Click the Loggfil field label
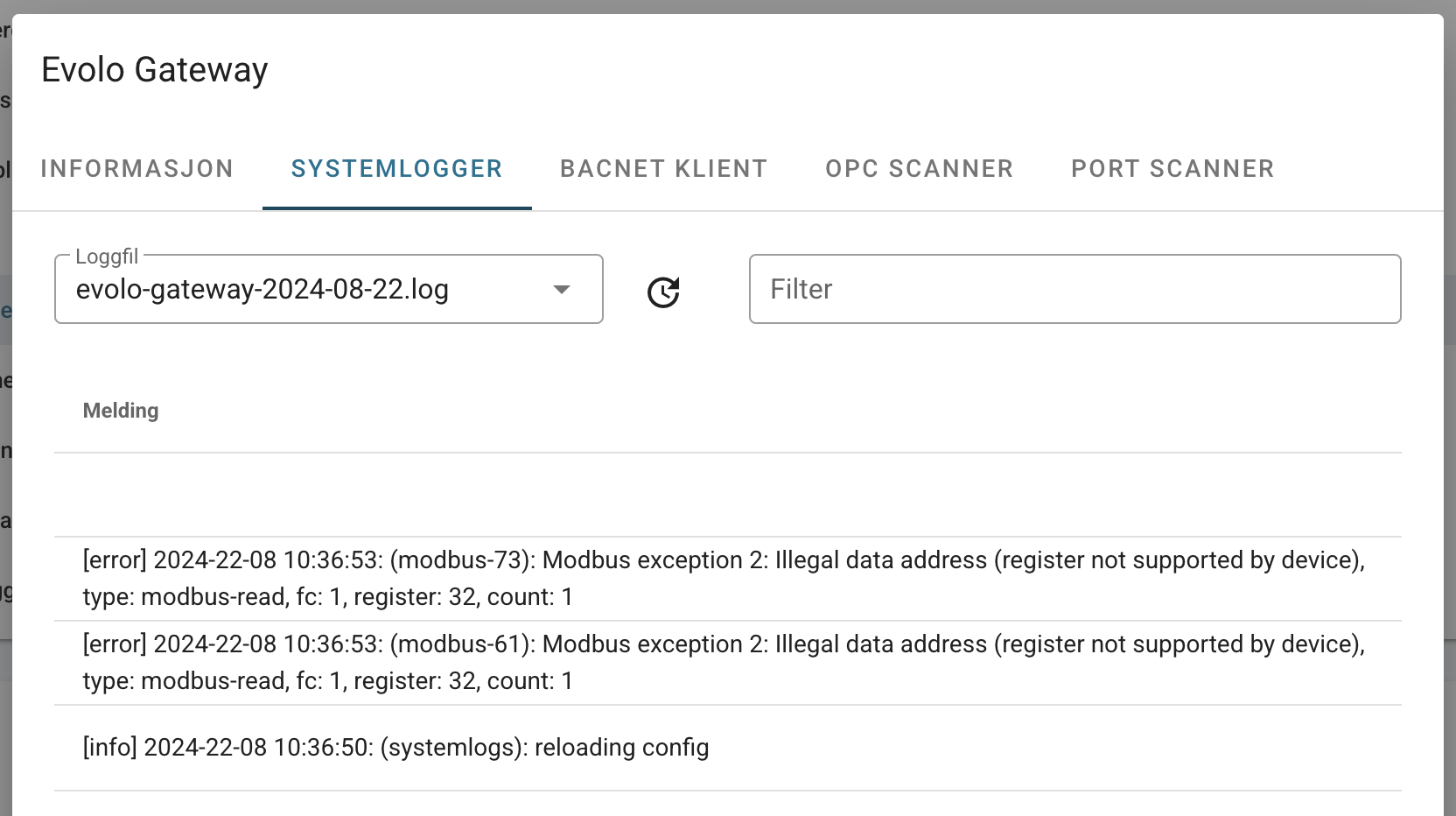 pyautogui.click(x=107, y=257)
